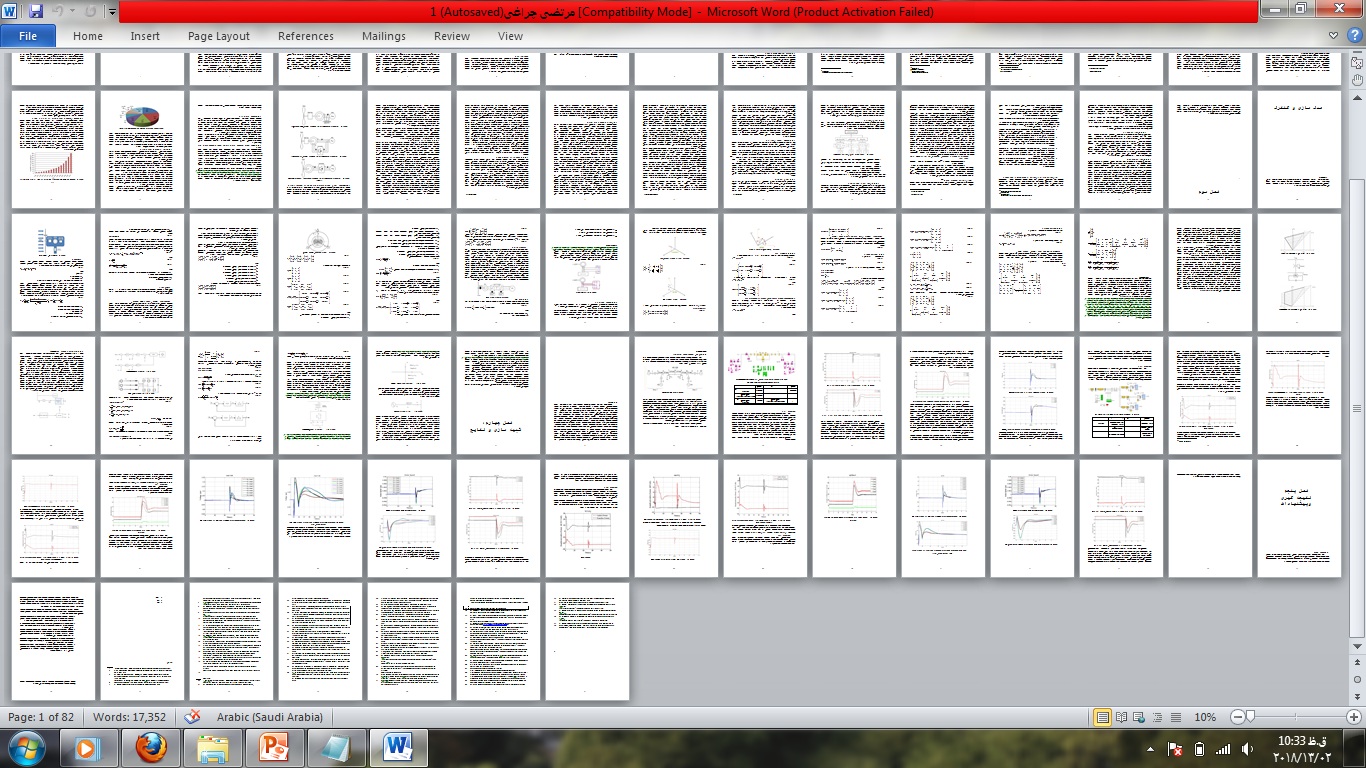Screen dimensions: 1366x768
Task: Redo via the Quick Access Toolbar icon
Action: tap(90, 12)
